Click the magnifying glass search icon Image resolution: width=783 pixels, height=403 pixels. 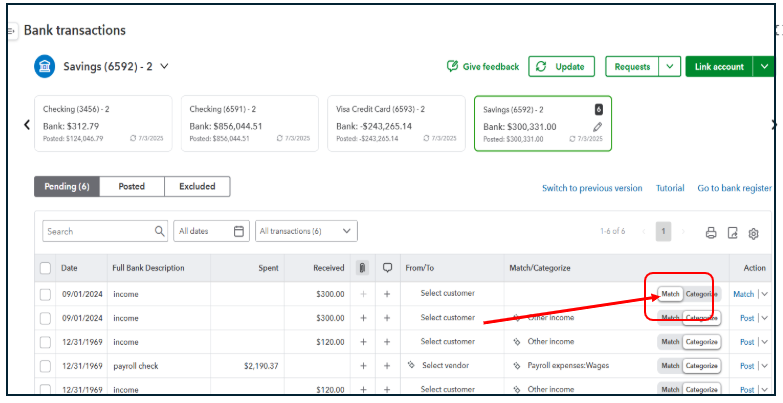pyautogui.click(x=159, y=231)
